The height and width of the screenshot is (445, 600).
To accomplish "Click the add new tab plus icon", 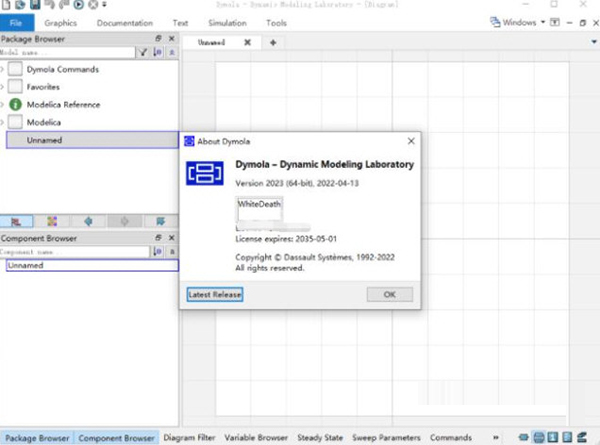I will point(272,43).
